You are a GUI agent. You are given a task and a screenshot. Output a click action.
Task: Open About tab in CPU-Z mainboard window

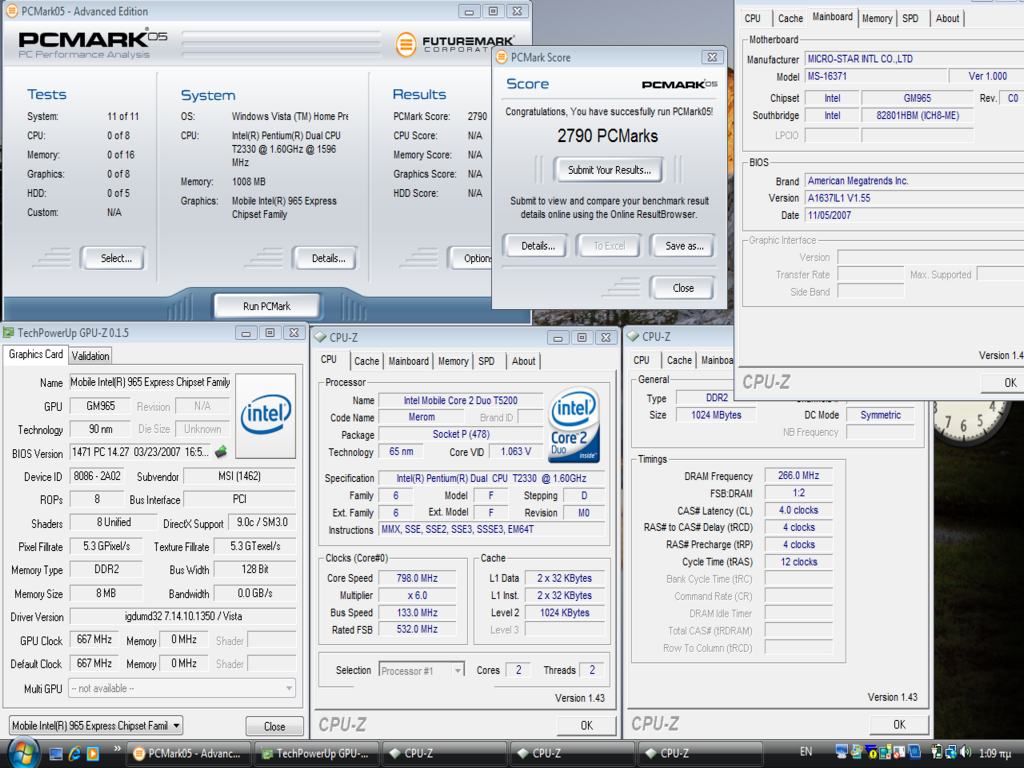[x=948, y=18]
